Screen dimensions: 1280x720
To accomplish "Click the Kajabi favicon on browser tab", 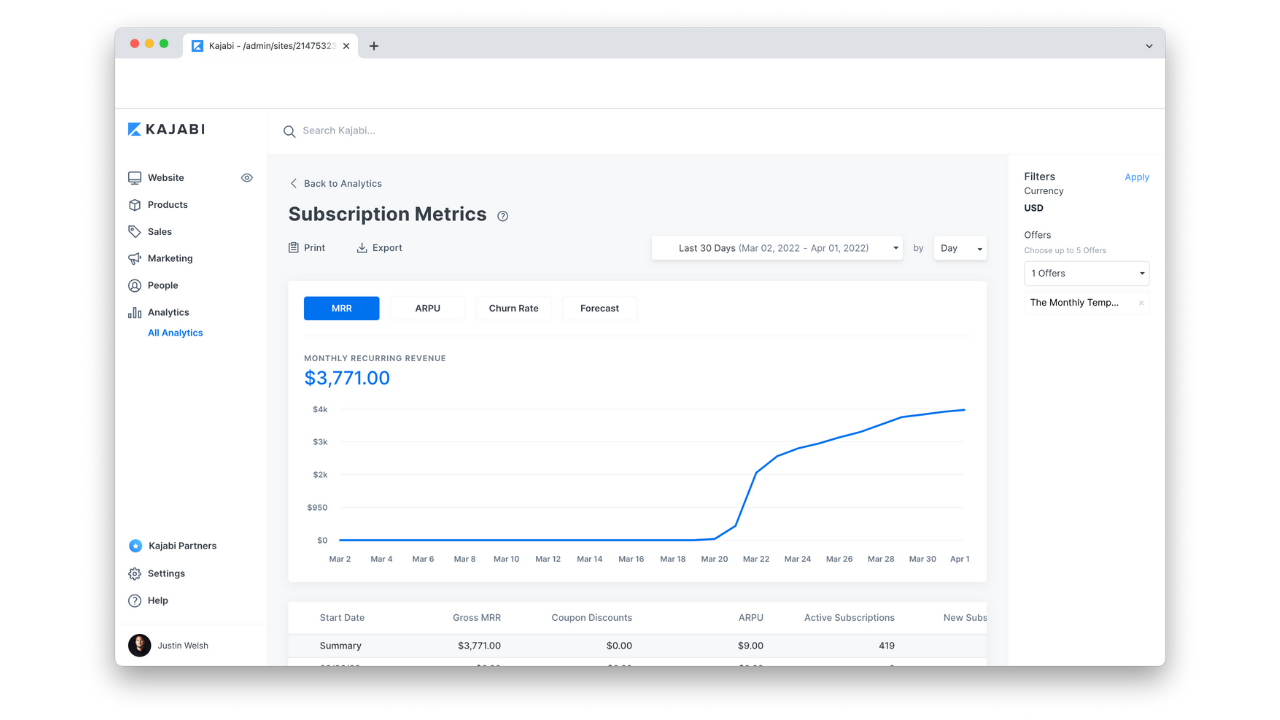I will (x=198, y=46).
